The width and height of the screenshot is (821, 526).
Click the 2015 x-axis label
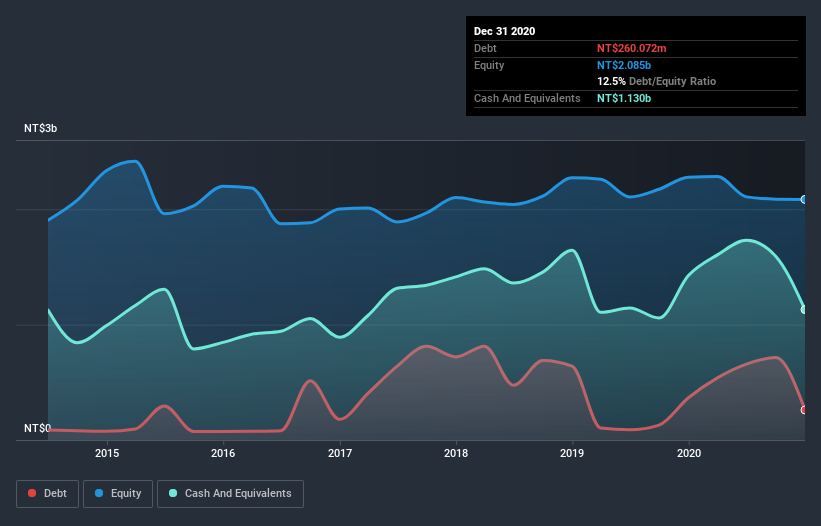coord(107,453)
